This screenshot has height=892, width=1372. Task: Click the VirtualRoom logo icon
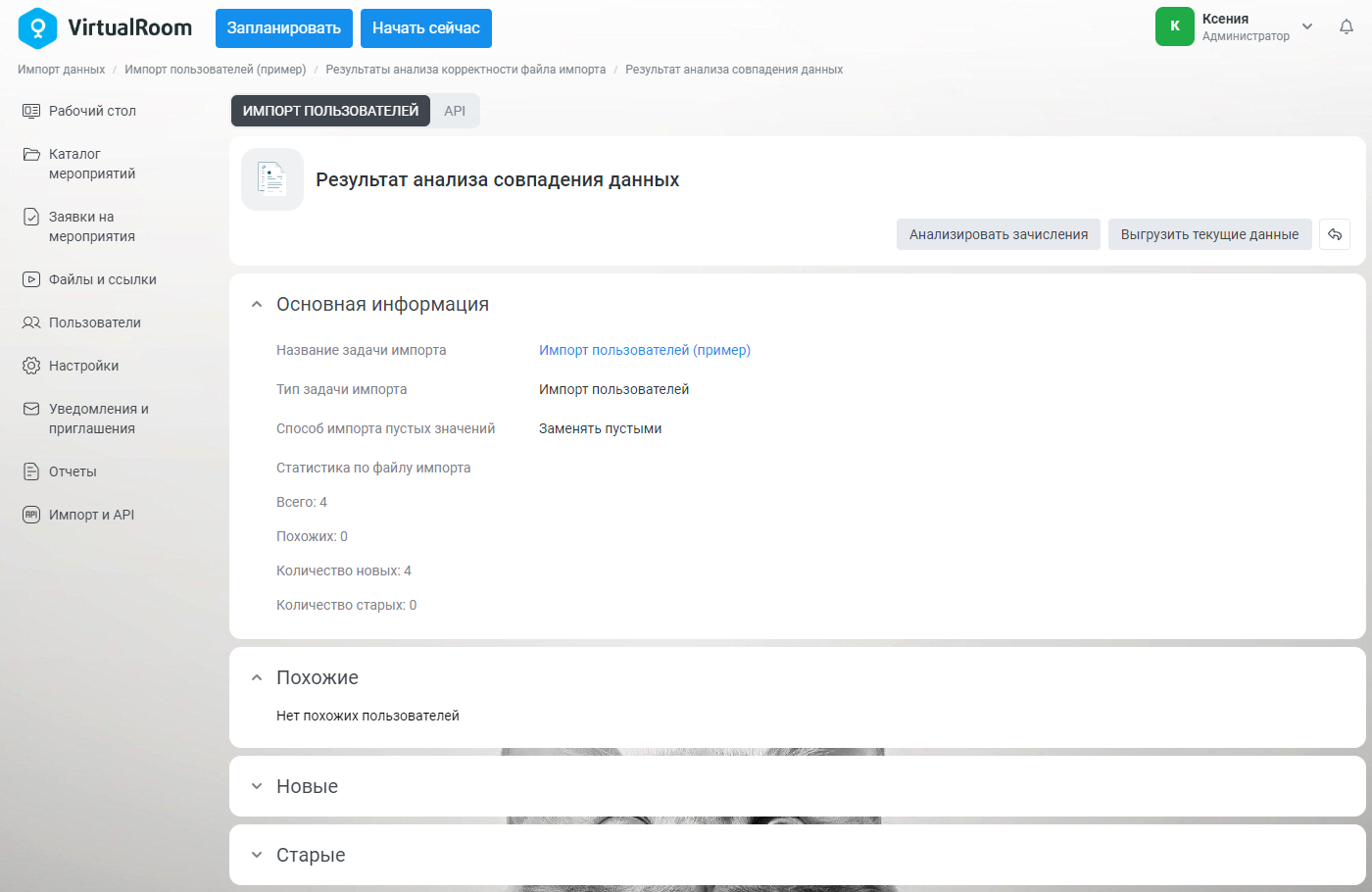37,28
